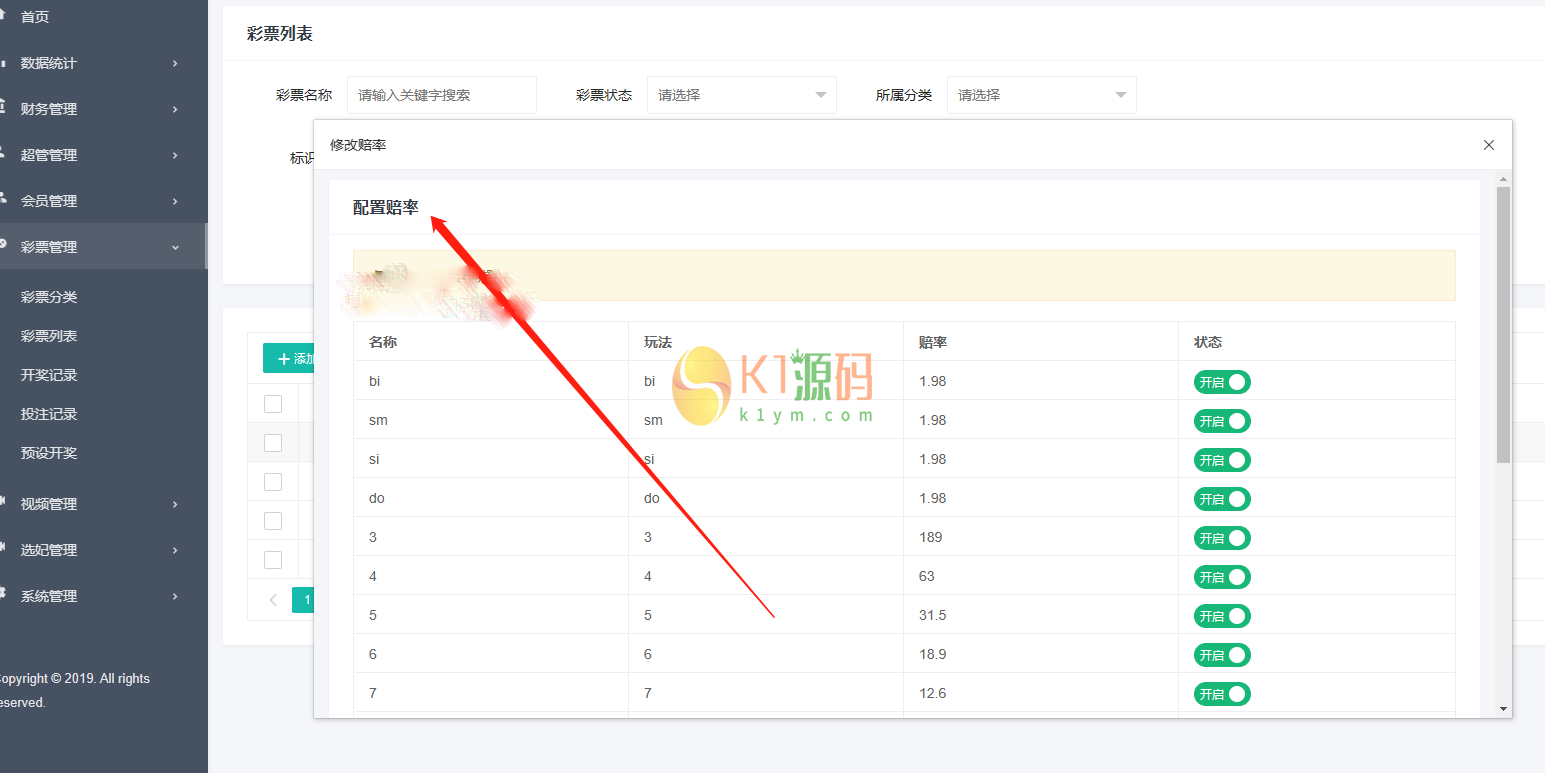Image resolution: width=1545 pixels, height=773 pixels.
Task: Click the 修改赔率 dialog title
Action: click(x=358, y=145)
